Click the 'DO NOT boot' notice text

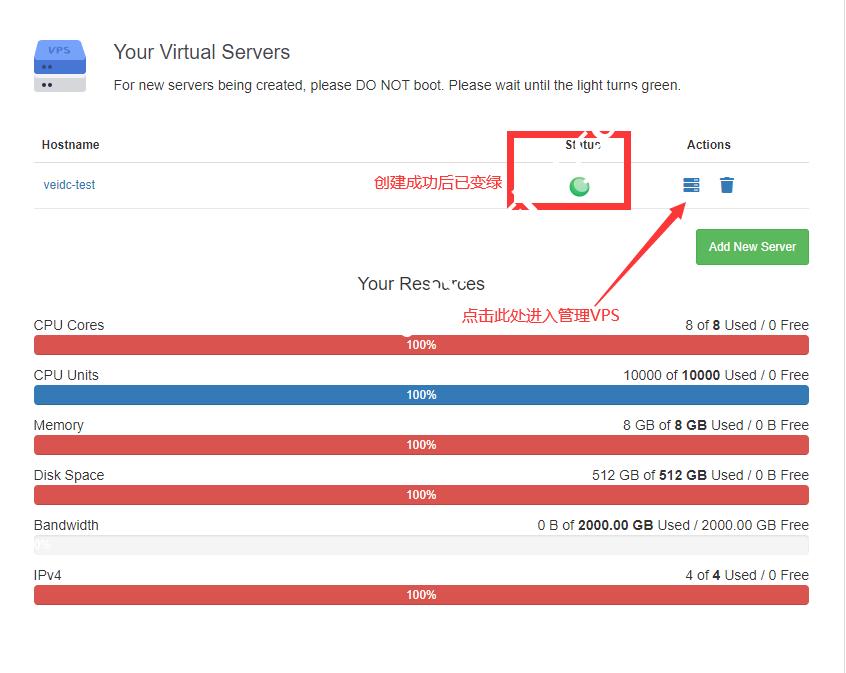click(399, 85)
